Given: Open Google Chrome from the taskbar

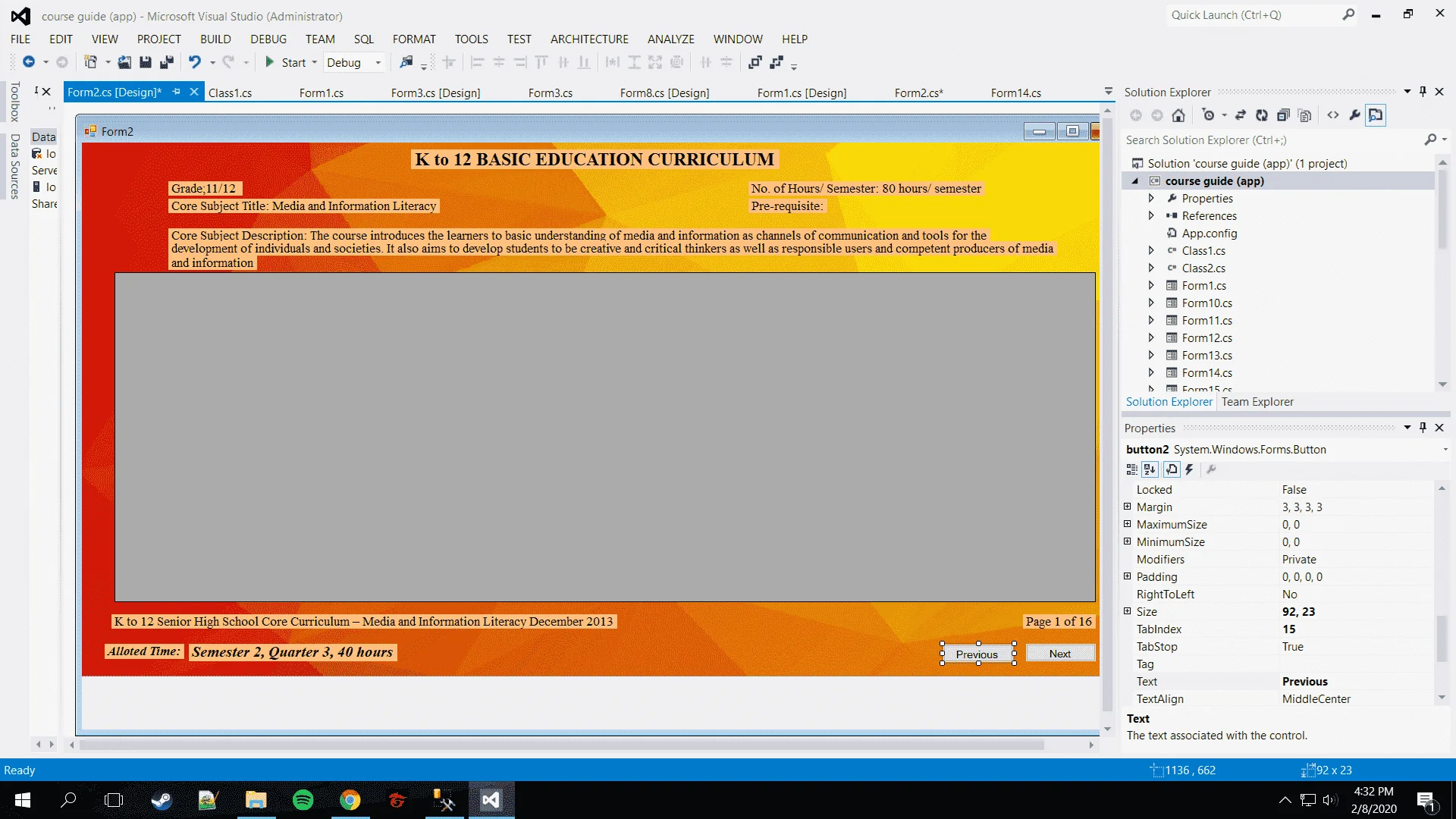Looking at the screenshot, I should tap(350, 800).
